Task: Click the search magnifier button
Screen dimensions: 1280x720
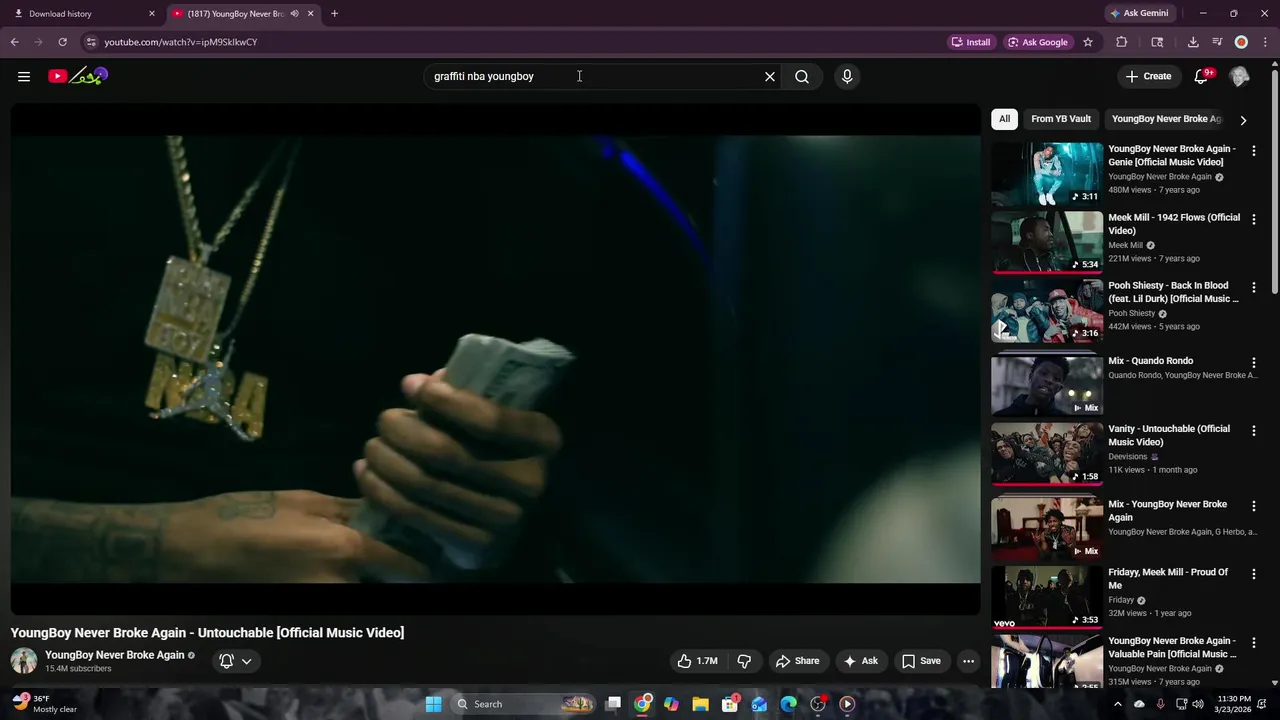Action: point(802,76)
